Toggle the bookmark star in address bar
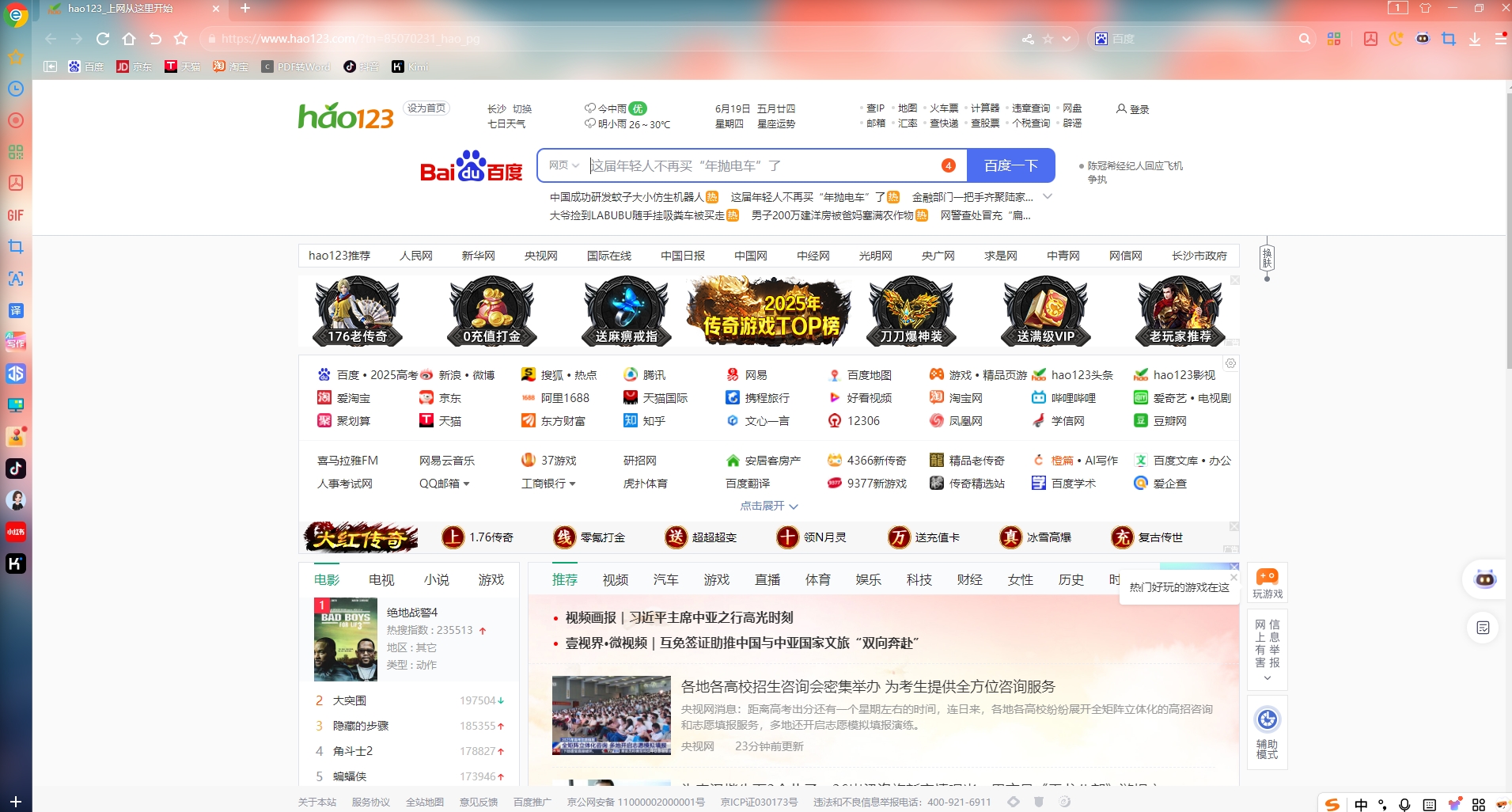The height and width of the screenshot is (812, 1512). tap(1048, 39)
